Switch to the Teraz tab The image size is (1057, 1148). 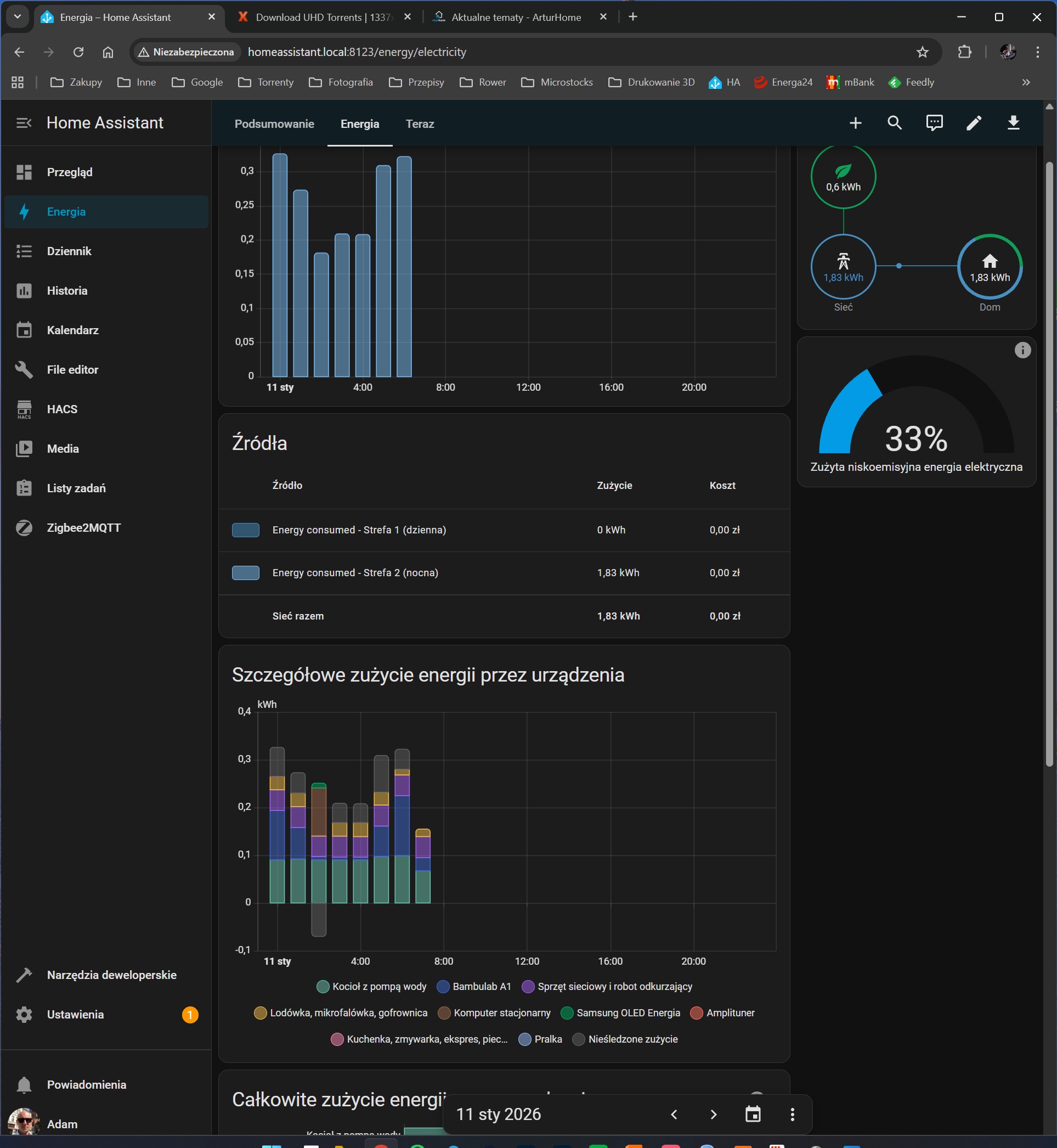(420, 124)
